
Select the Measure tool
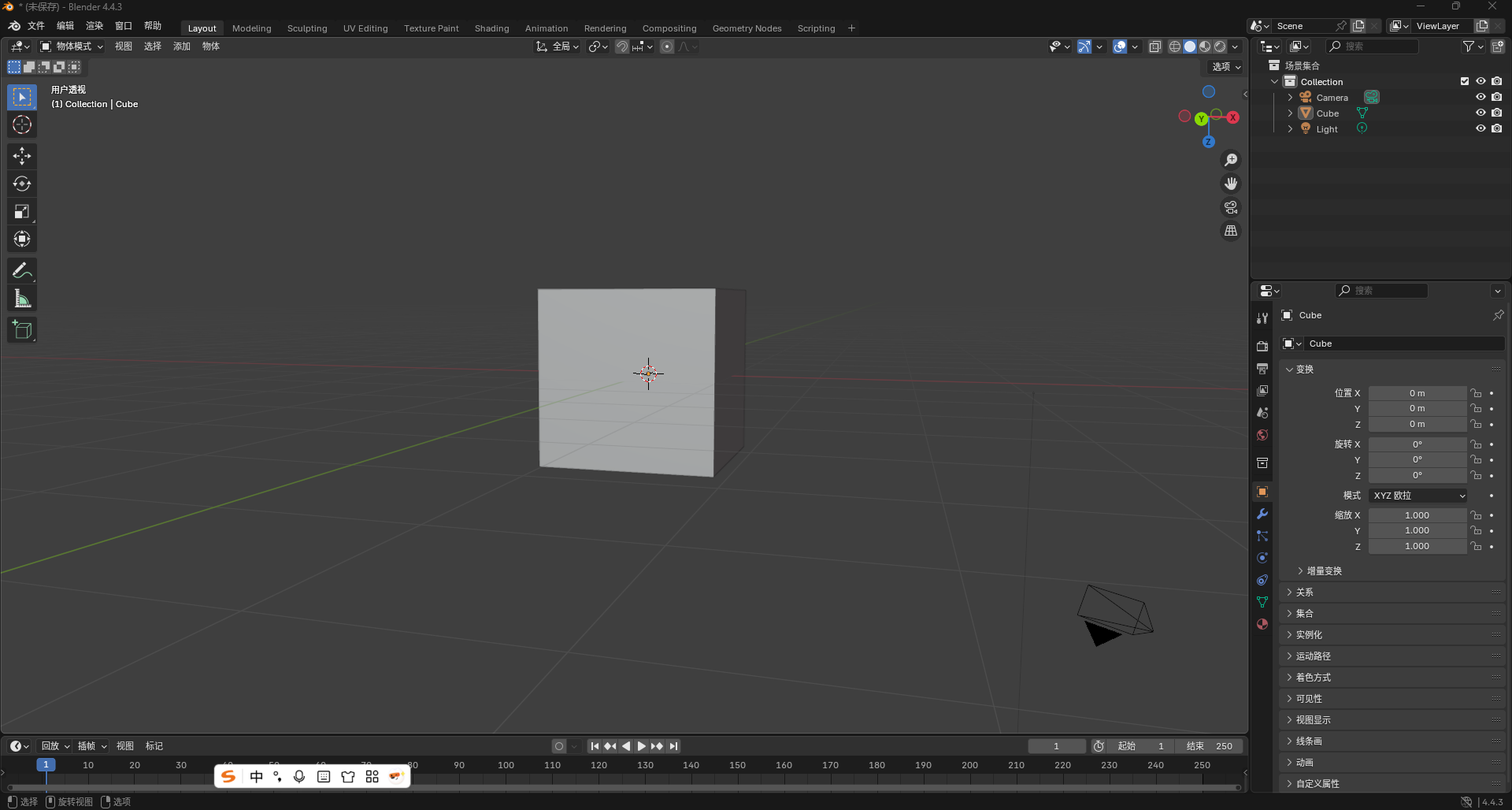point(22,299)
